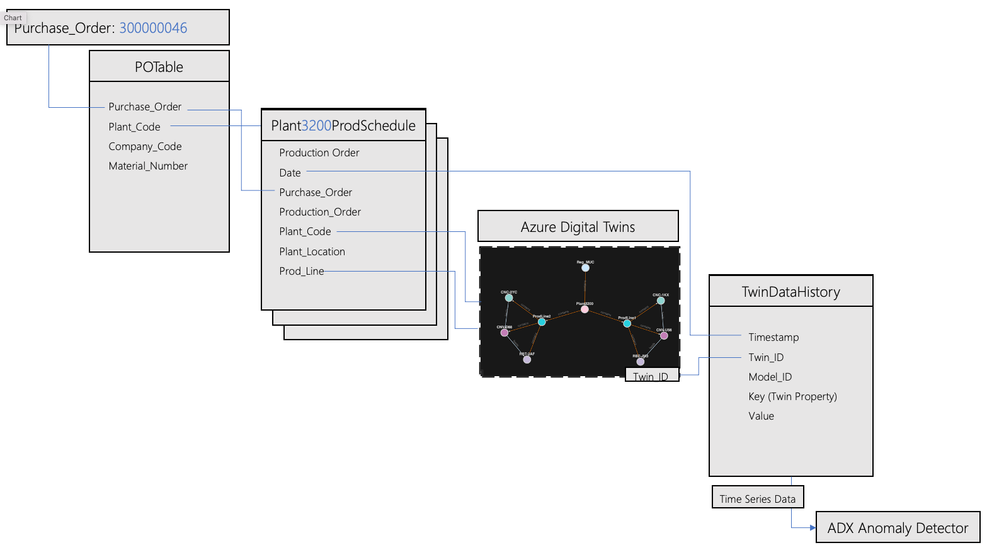Viewport: 987px width, 552px height.
Task: Select the right cyan ProdLine node
Action: [x=627, y=323]
